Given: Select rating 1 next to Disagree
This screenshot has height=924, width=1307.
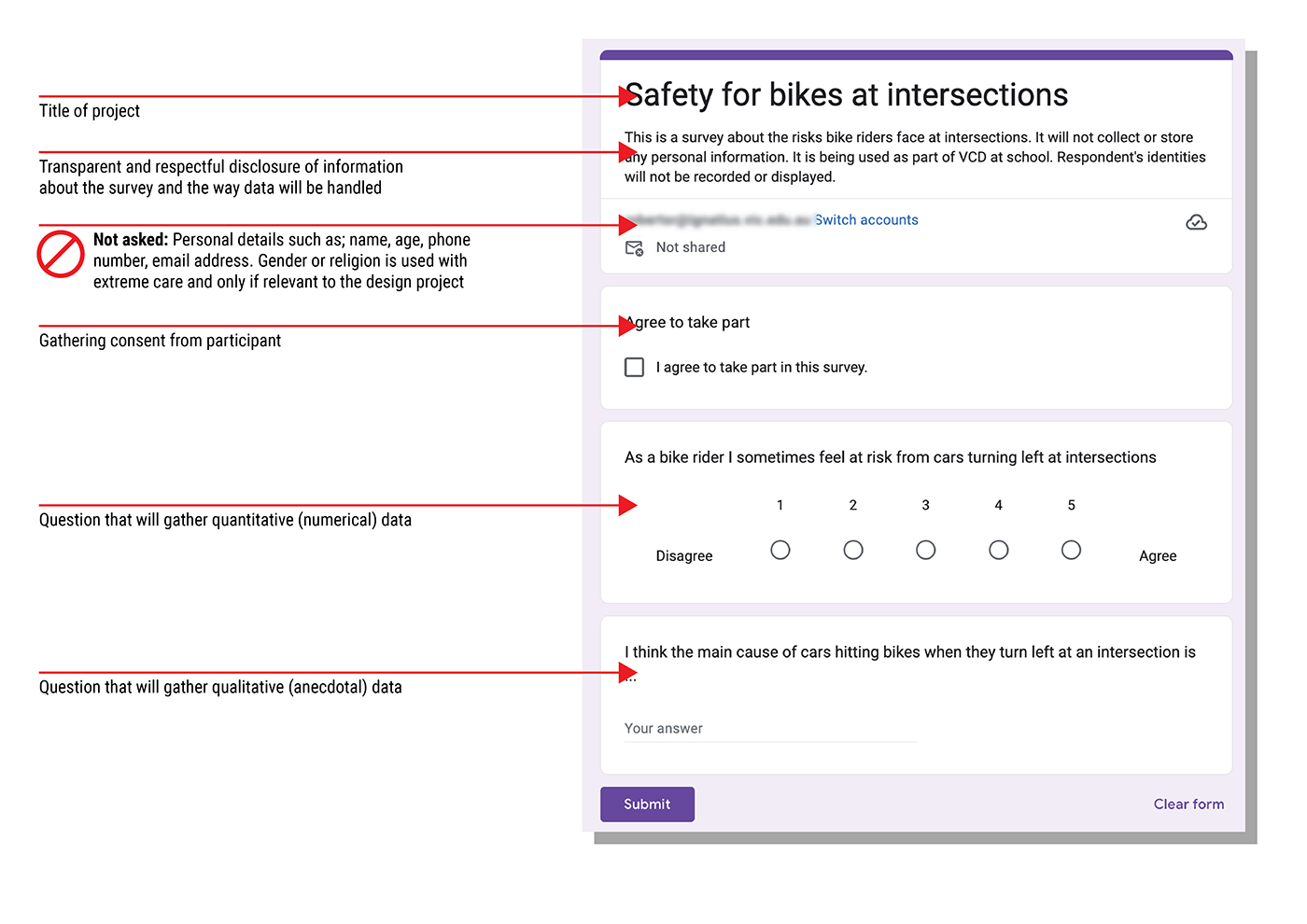Looking at the screenshot, I should tap(780, 550).
